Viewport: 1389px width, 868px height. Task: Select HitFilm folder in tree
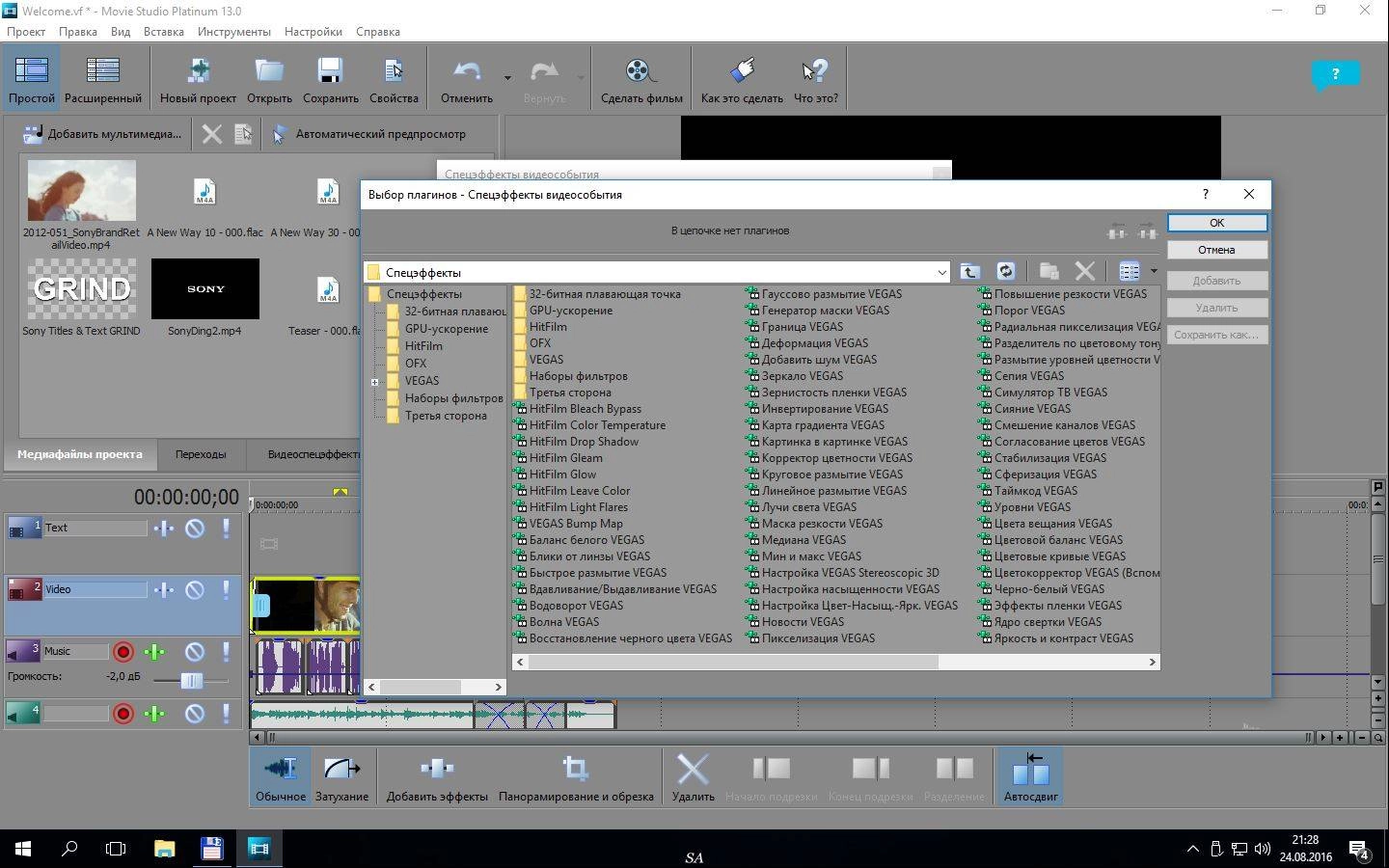(423, 346)
